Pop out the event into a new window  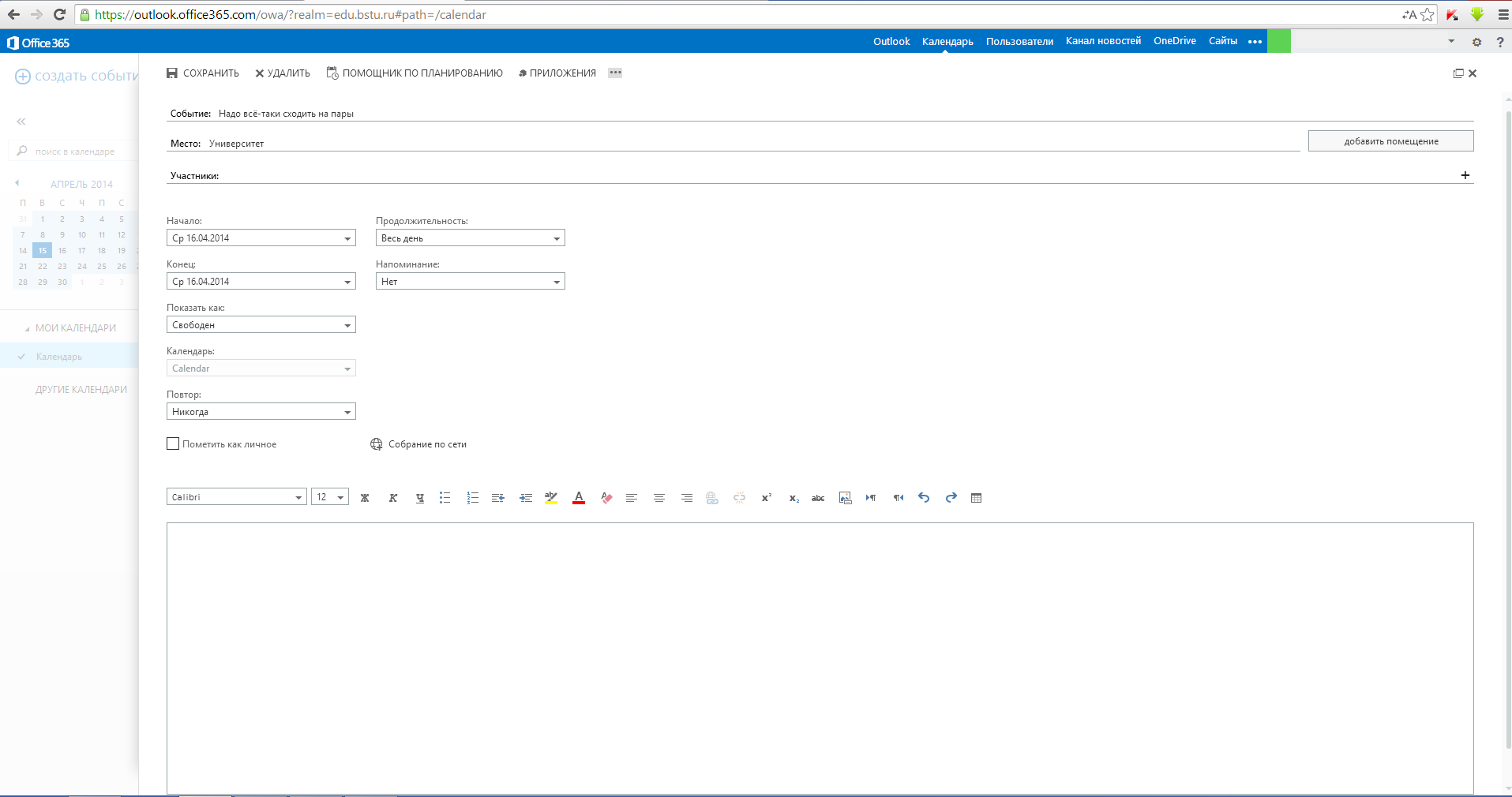click(1458, 73)
